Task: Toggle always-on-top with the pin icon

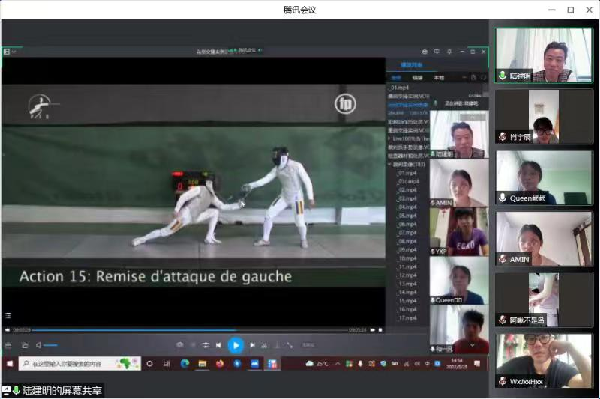Action: [x=449, y=52]
